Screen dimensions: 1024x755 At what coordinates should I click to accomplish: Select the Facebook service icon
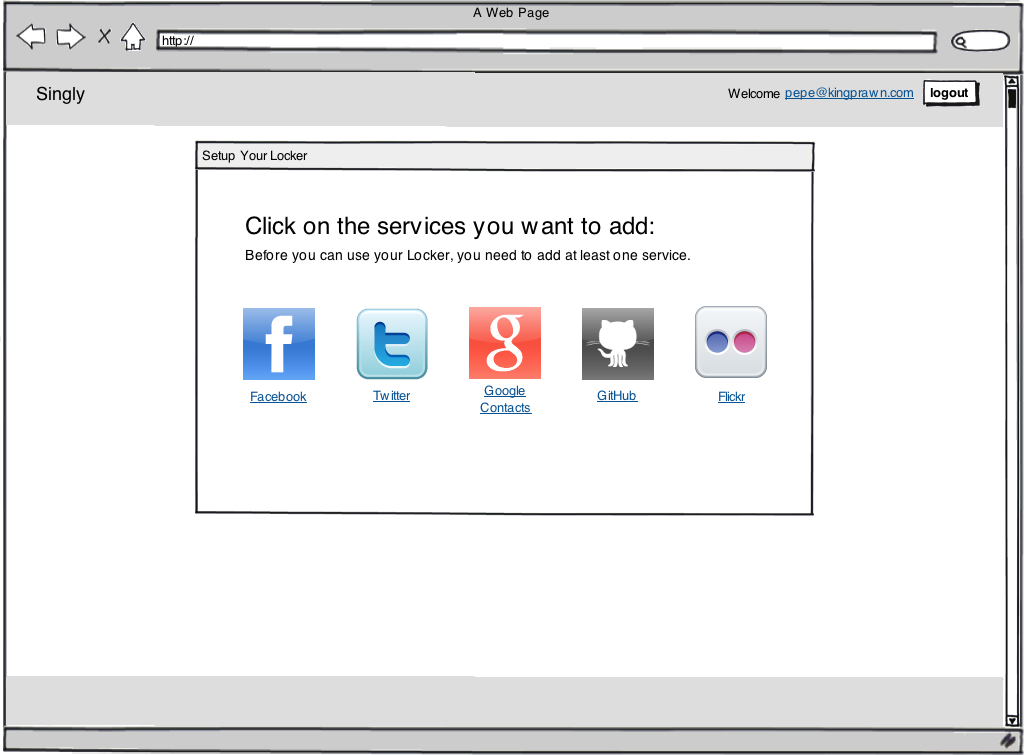tap(279, 344)
